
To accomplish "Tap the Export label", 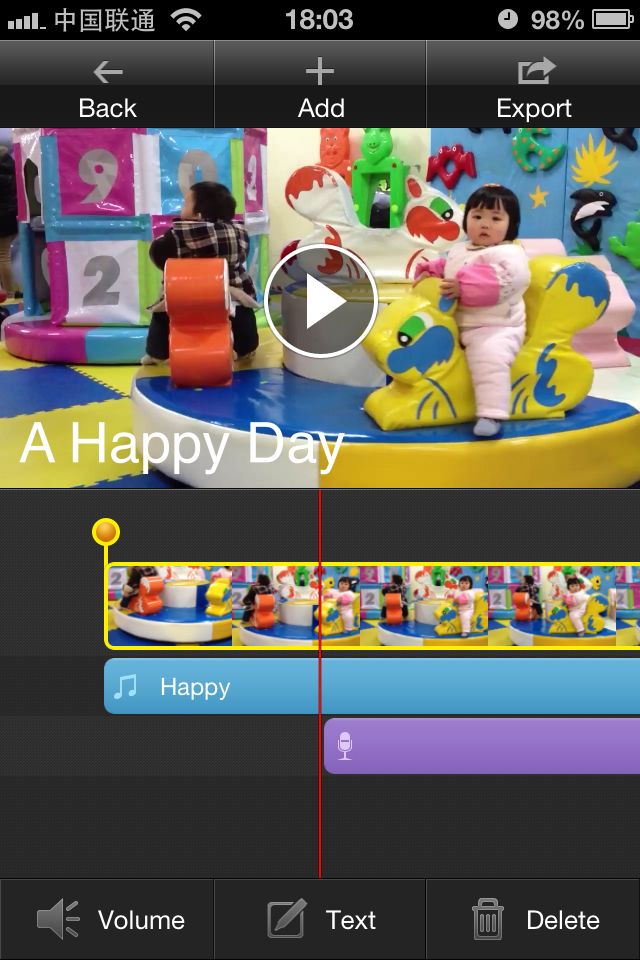I will [534, 108].
